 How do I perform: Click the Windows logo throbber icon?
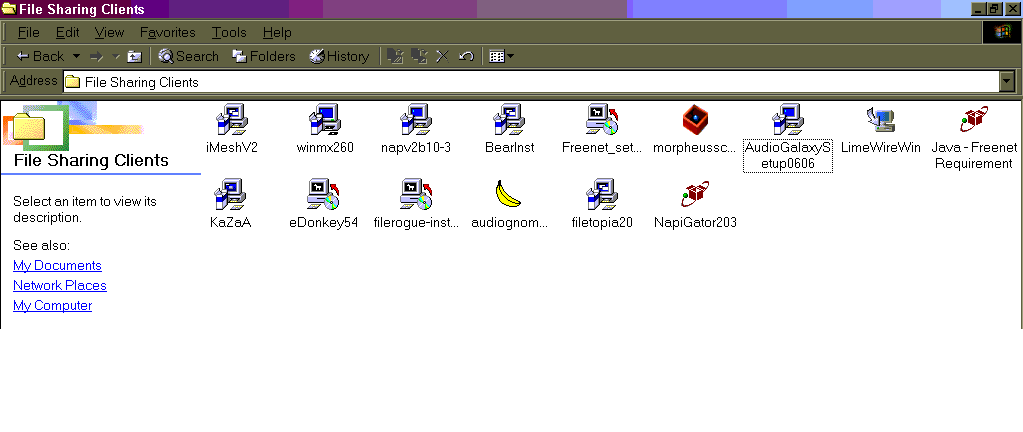[x=1001, y=32]
